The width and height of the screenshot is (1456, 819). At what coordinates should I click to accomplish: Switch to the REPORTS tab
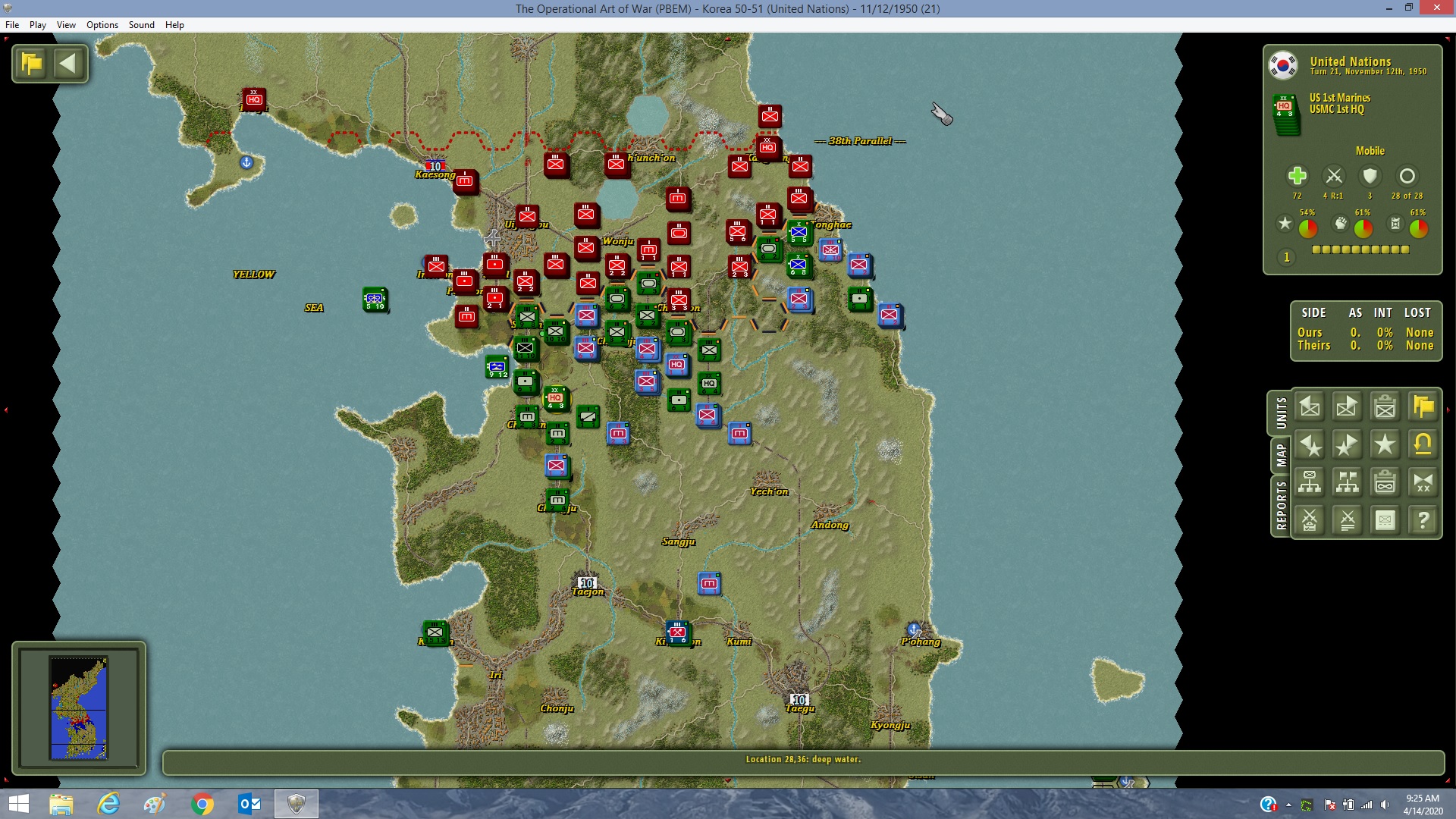pos(1281,505)
